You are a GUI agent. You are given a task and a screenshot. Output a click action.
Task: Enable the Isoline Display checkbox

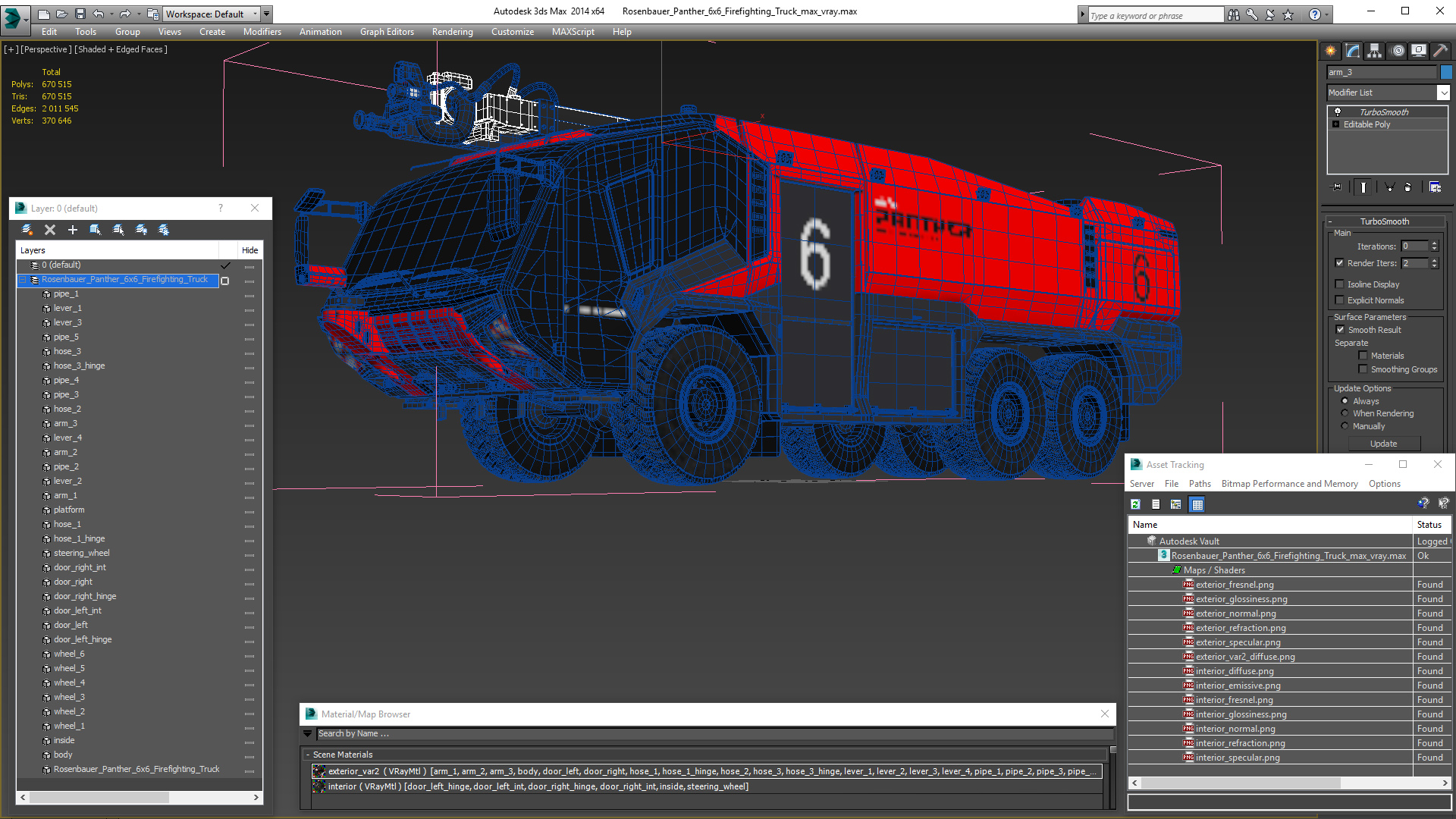(x=1340, y=284)
